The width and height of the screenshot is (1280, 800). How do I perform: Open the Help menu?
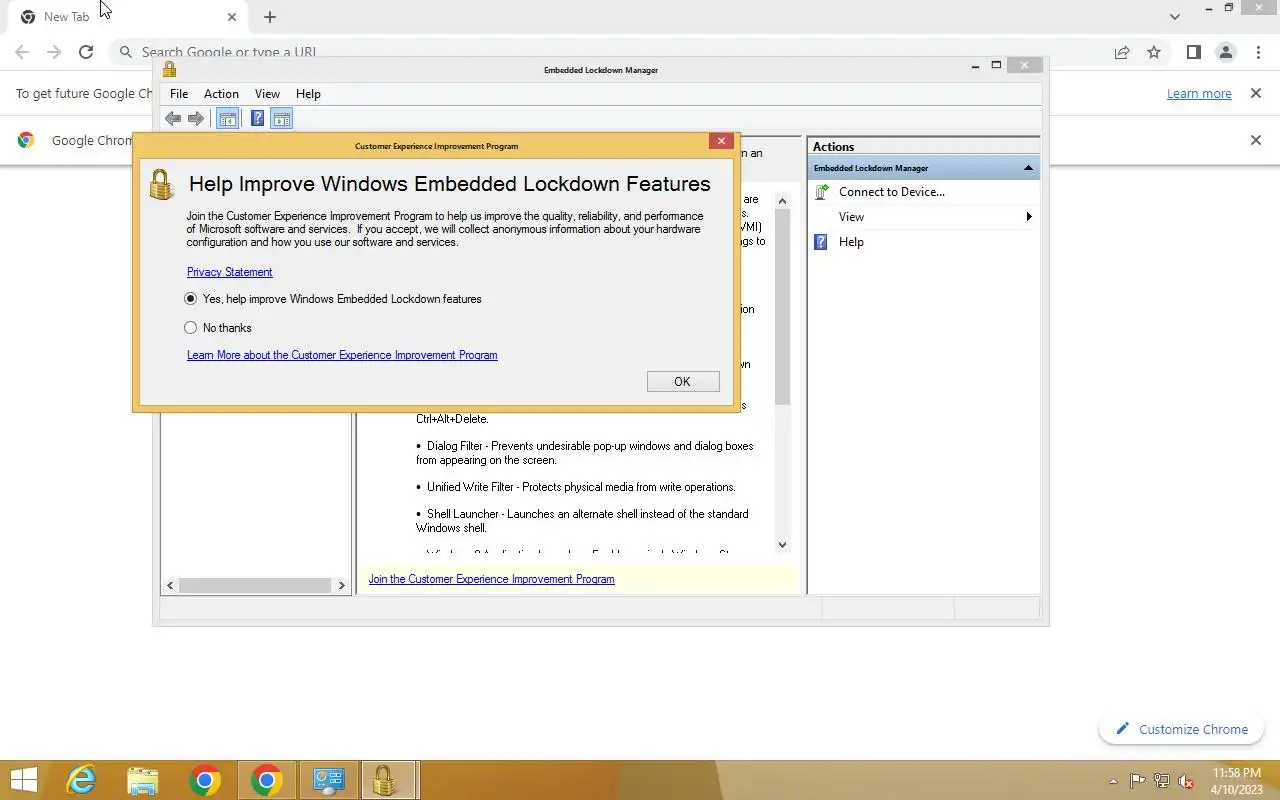click(x=308, y=94)
